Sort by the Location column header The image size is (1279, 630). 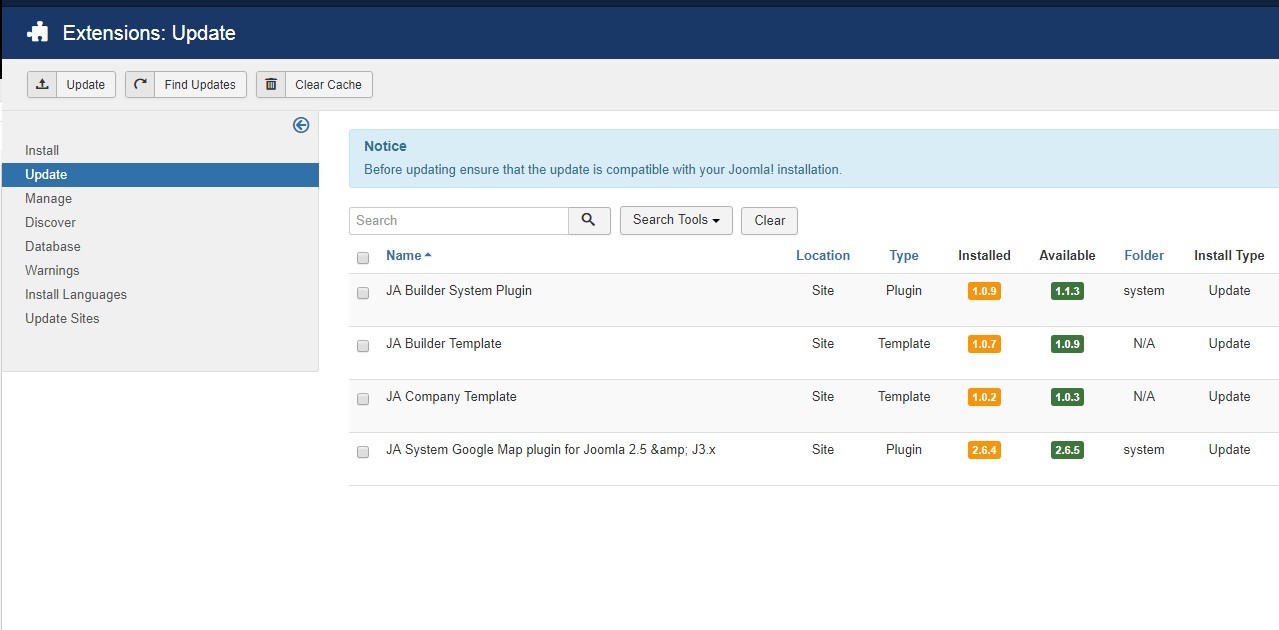(x=822, y=255)
